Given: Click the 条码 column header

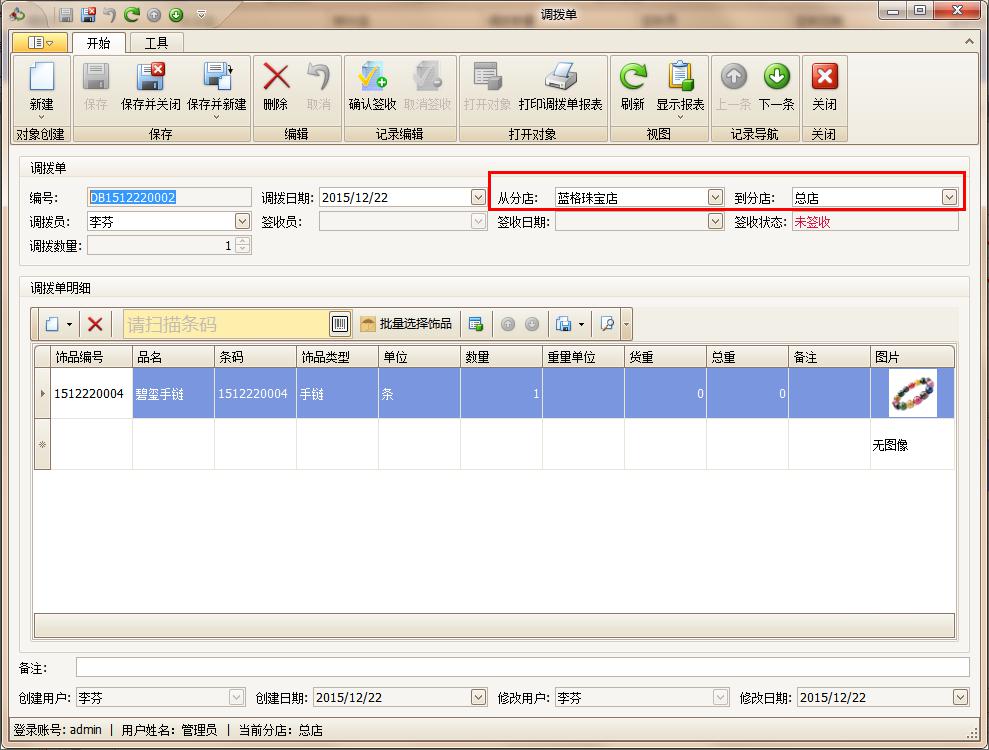Looking at the screenshot, I should [x=255, y=357].
